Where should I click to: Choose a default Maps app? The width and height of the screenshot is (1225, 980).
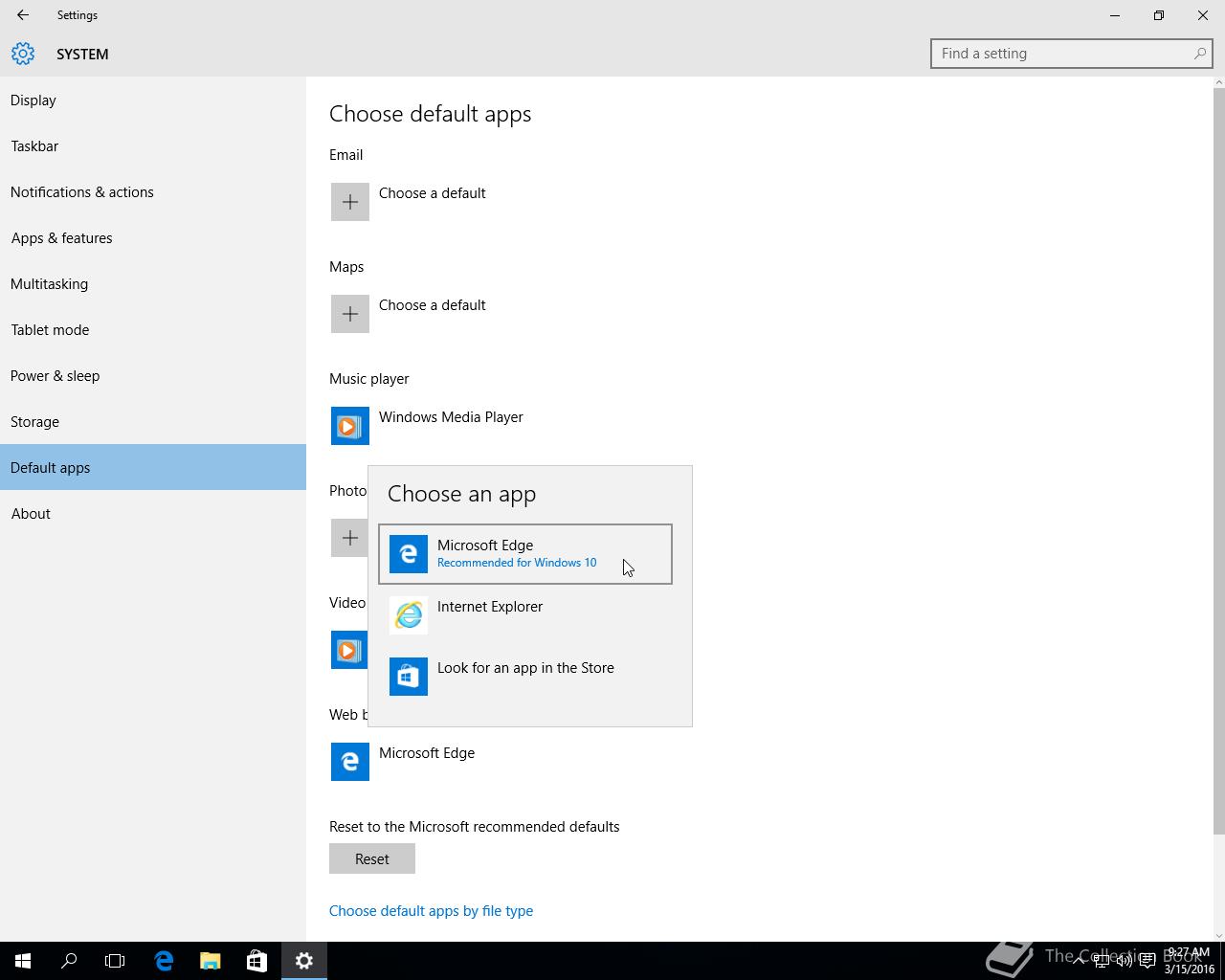click(432, 305)
